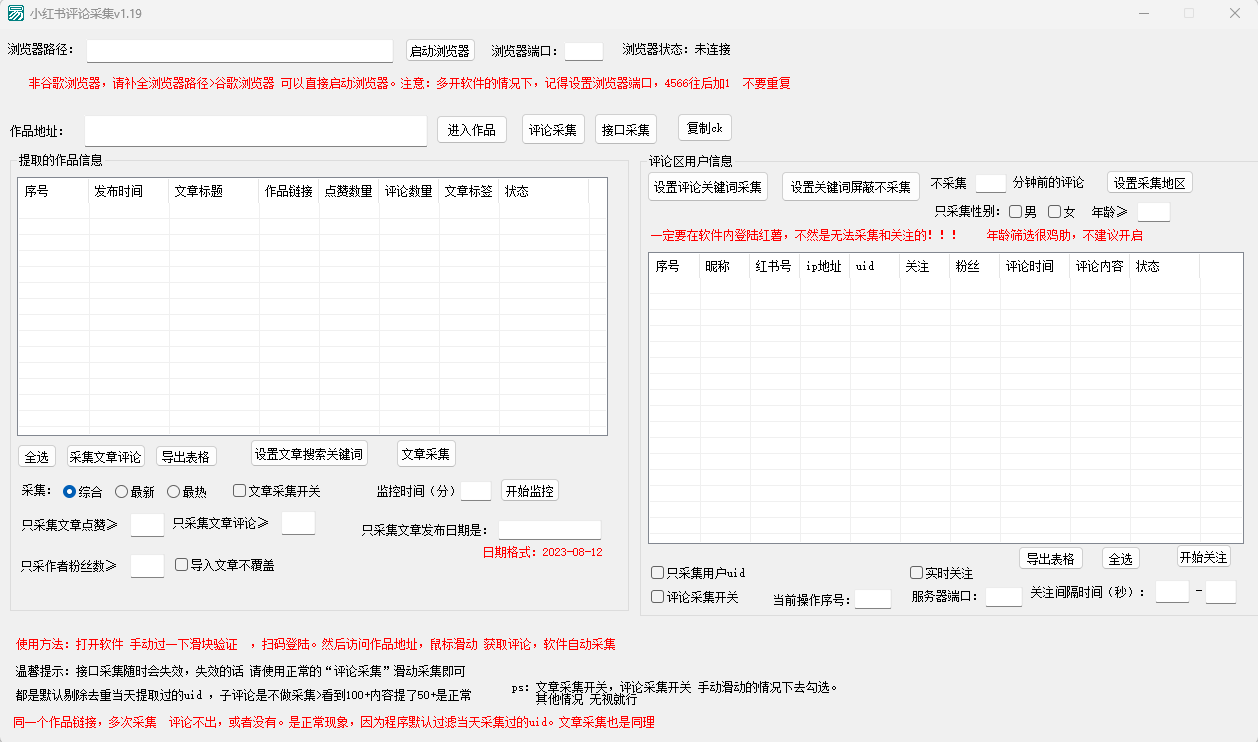Click the 接口采集 button

coord(625,130)
